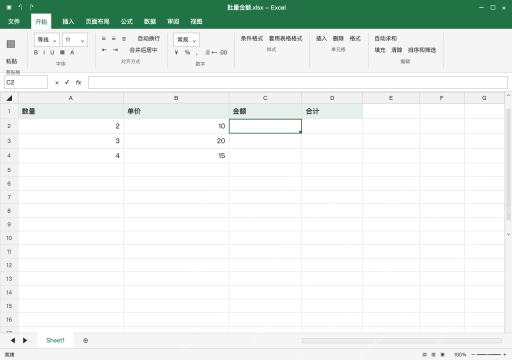The height and width of the screenshot is (360, 512).
Task: Switch to the 公式 Formulas tab
Action: pyautogui.click(x=127, y=21)
